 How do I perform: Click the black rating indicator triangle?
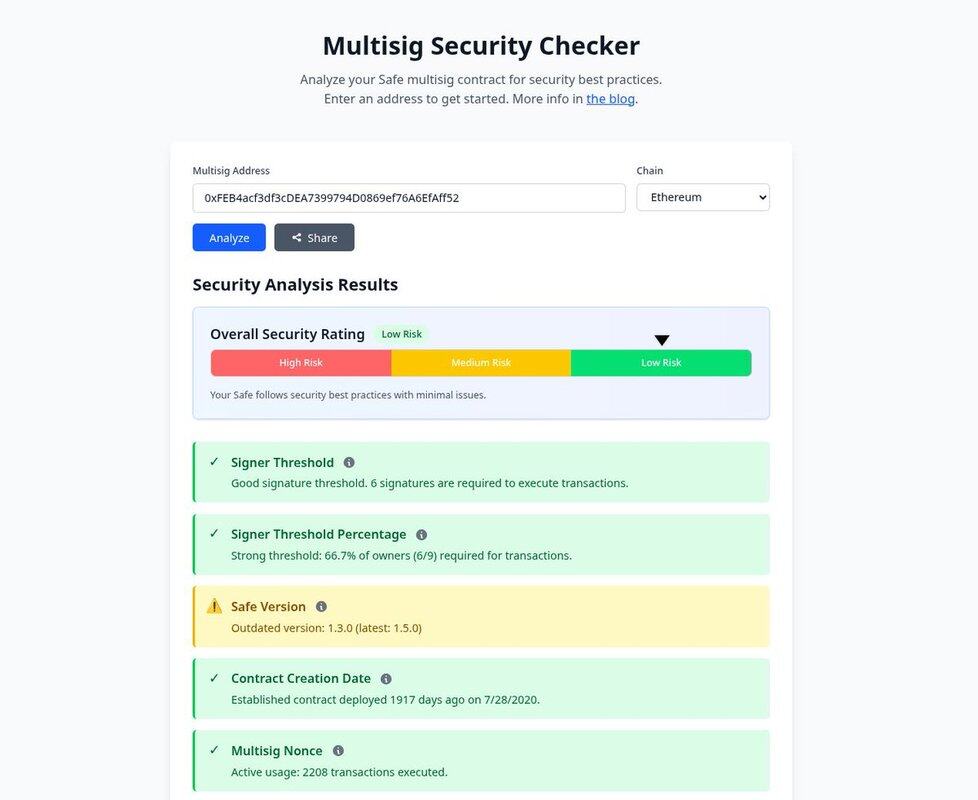click(661, 341)
